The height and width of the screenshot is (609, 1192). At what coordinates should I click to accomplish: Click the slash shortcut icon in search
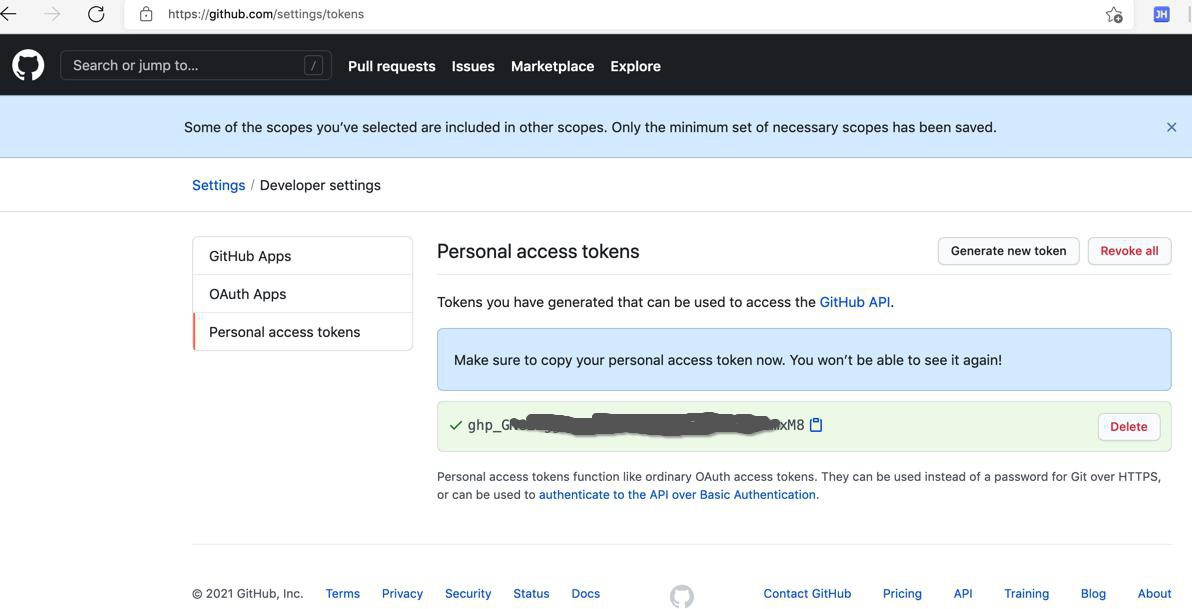click(313, 65)
